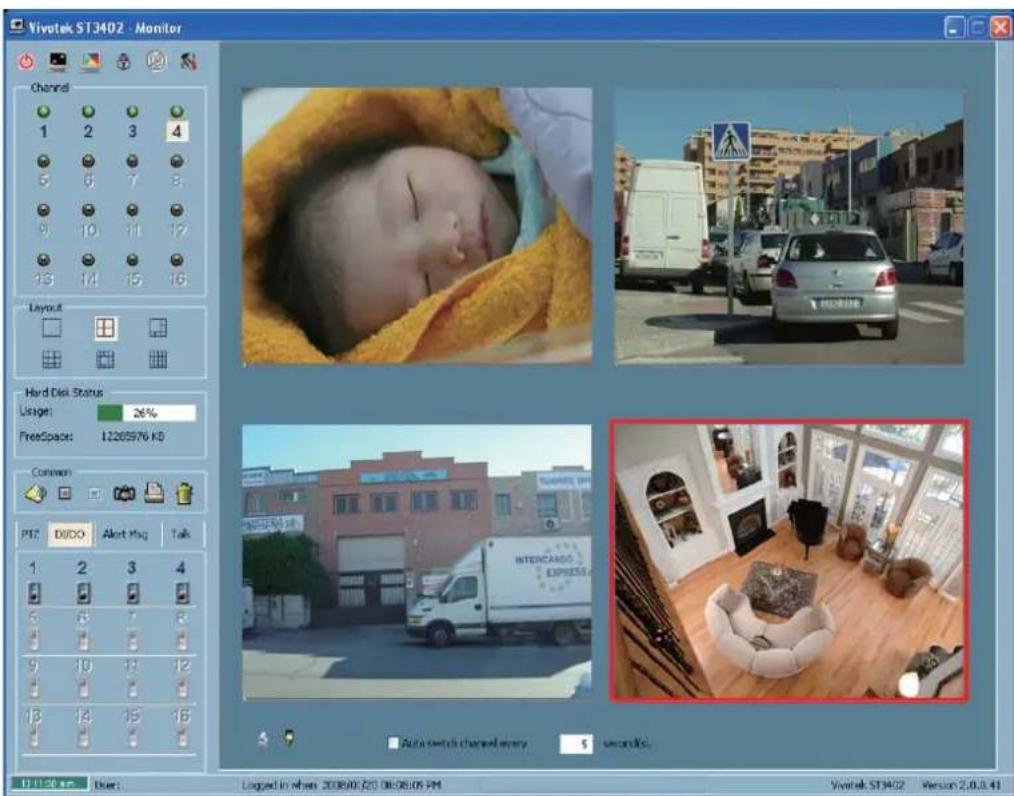
Task: Toggle DI/DO switch under number 16
Action: (x=182, y=737)
